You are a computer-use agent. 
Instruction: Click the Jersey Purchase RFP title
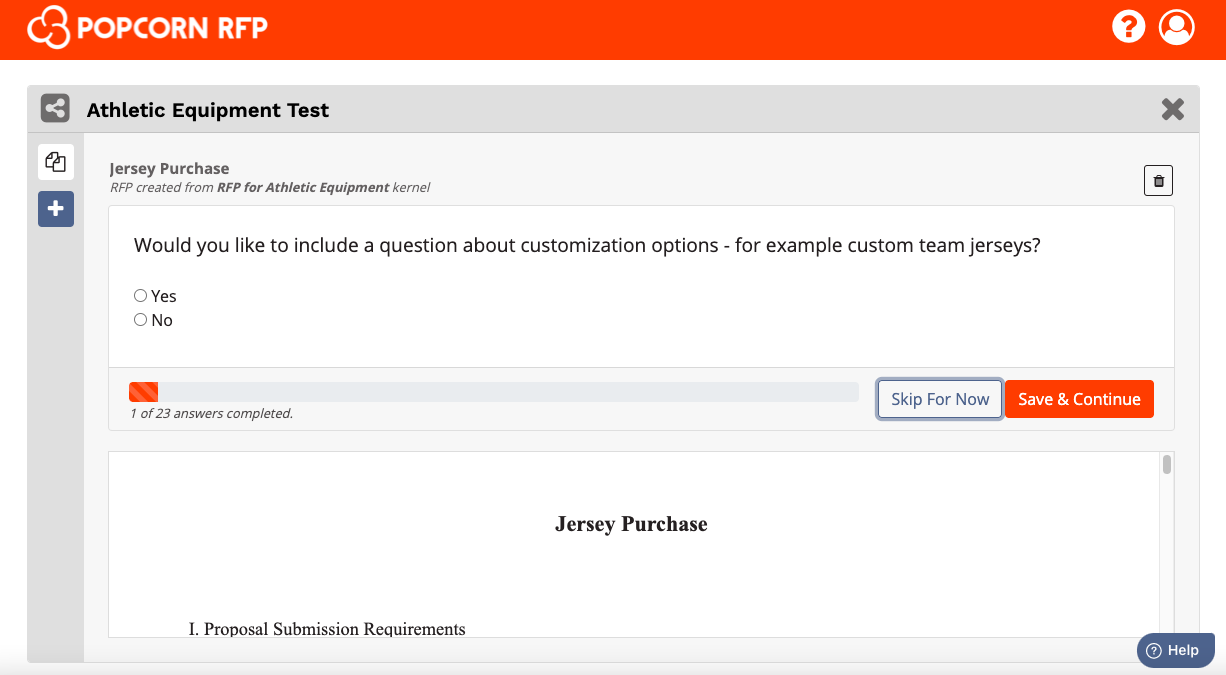point(169,168)
